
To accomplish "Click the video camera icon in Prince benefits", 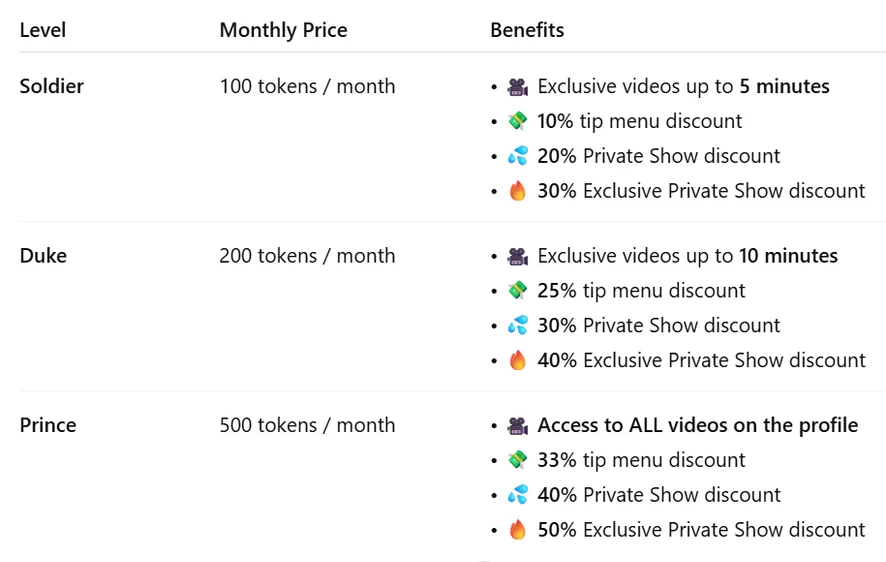I will click(x=517, y=426).
